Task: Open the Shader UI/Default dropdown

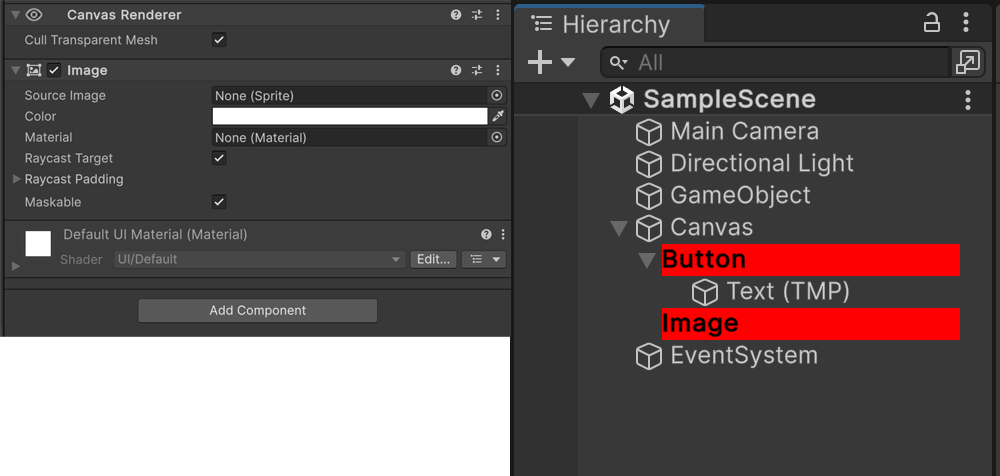Action: click(260, 259)
